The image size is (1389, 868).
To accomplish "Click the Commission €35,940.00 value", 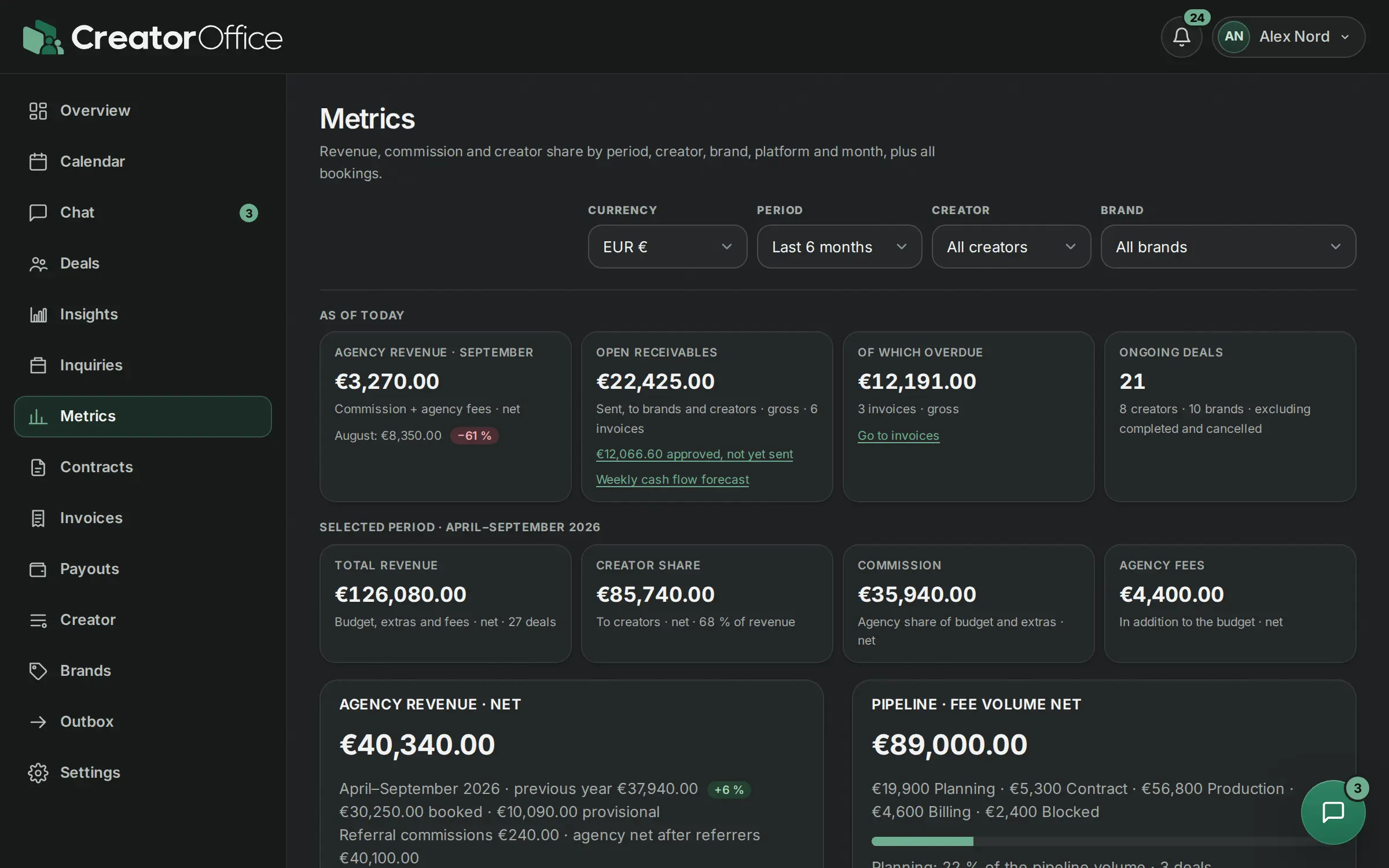I will (x=917, y=594).
